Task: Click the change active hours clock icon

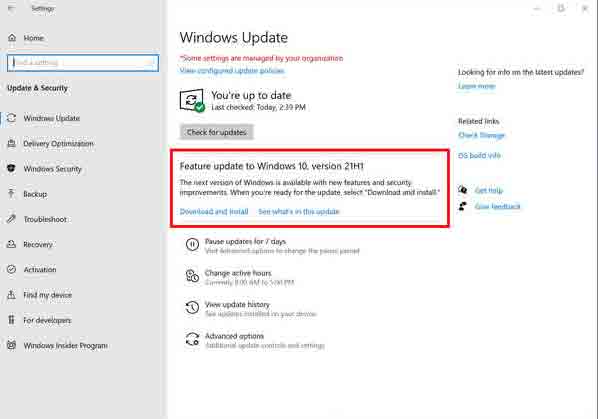Action: click(192, 276)
